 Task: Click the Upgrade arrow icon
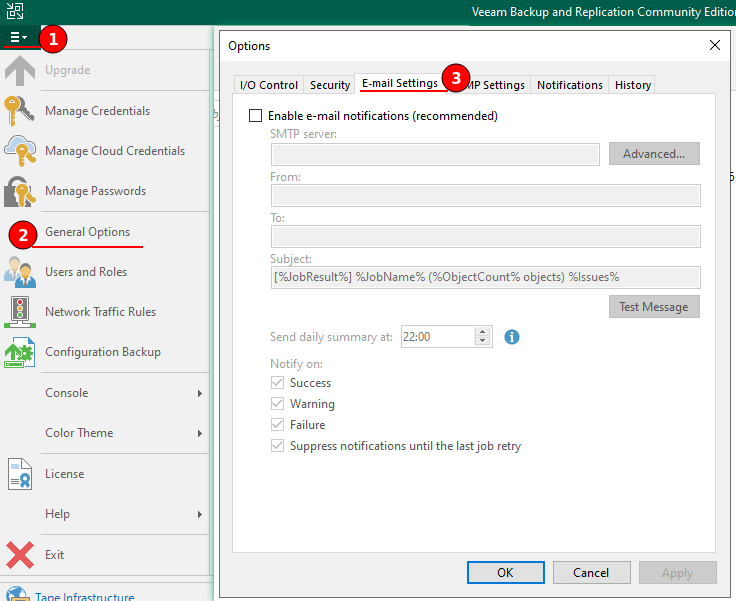[x=20, y=70]
